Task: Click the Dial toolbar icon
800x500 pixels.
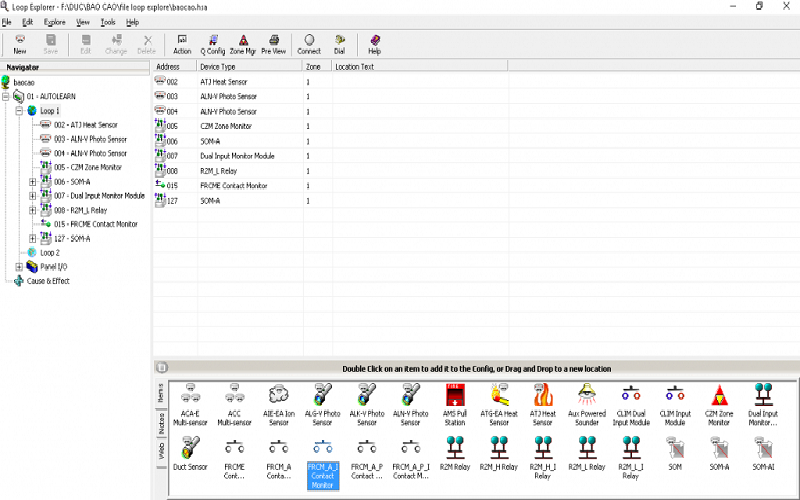Action: [x=339, y=44]
